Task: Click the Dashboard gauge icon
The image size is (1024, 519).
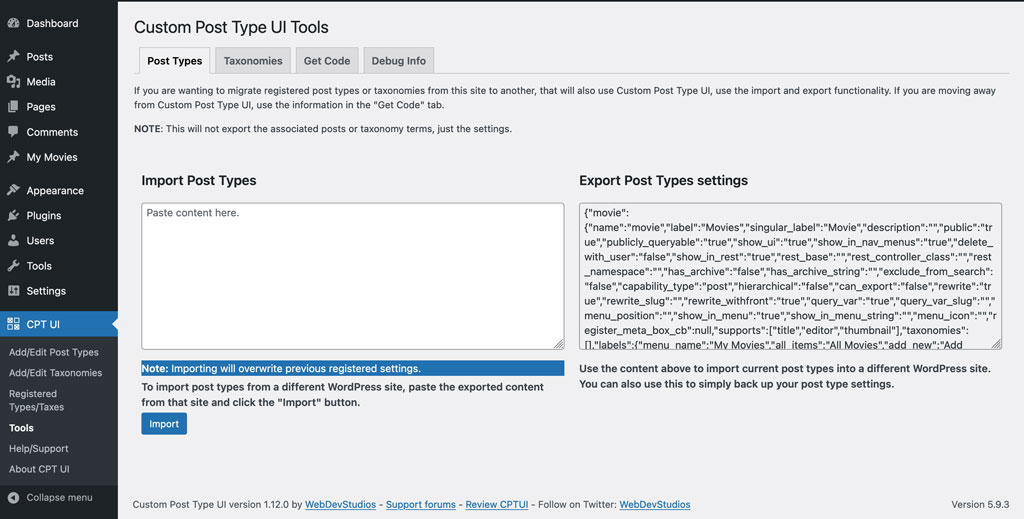Action: (13, 23)
